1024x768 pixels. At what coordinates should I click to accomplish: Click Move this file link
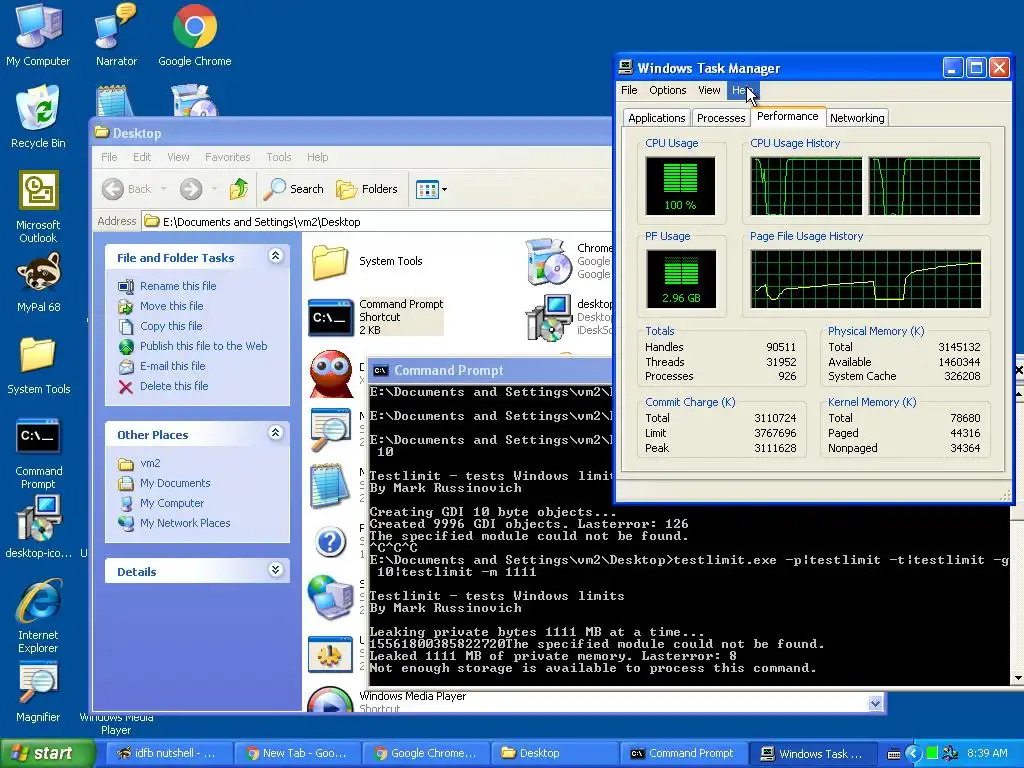pyautogui.click(x=171, y=306)
